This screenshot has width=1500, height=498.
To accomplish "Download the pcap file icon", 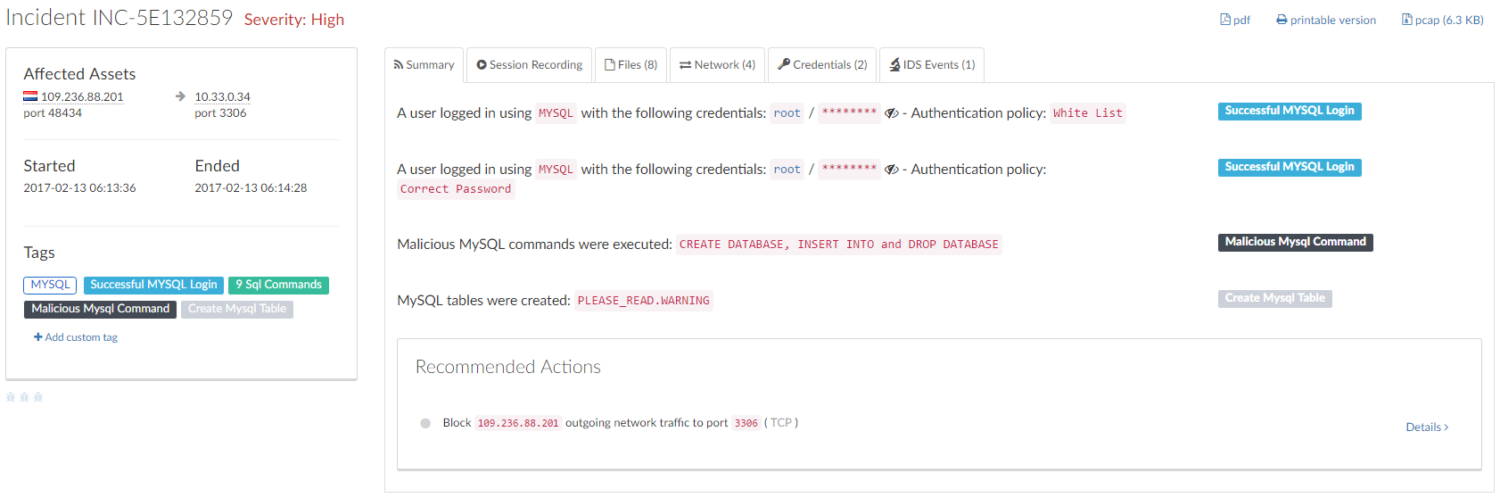I will point(1407,20).
